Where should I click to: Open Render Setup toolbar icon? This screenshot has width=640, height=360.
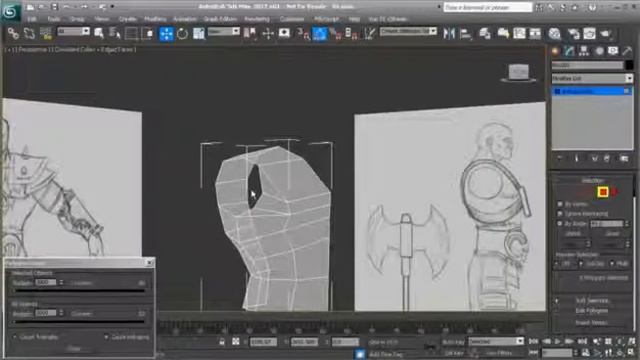tap(573, 33)
